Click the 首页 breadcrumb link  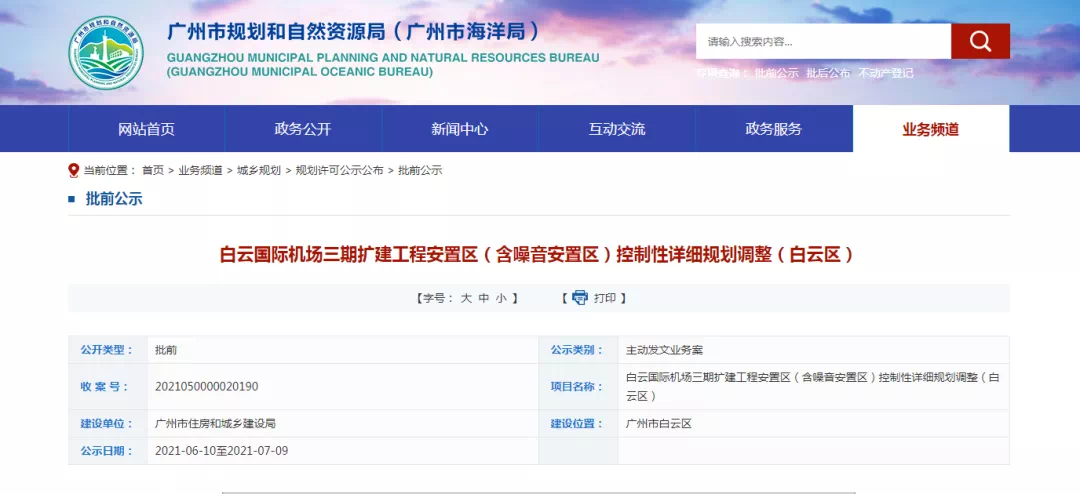[152, 171]
